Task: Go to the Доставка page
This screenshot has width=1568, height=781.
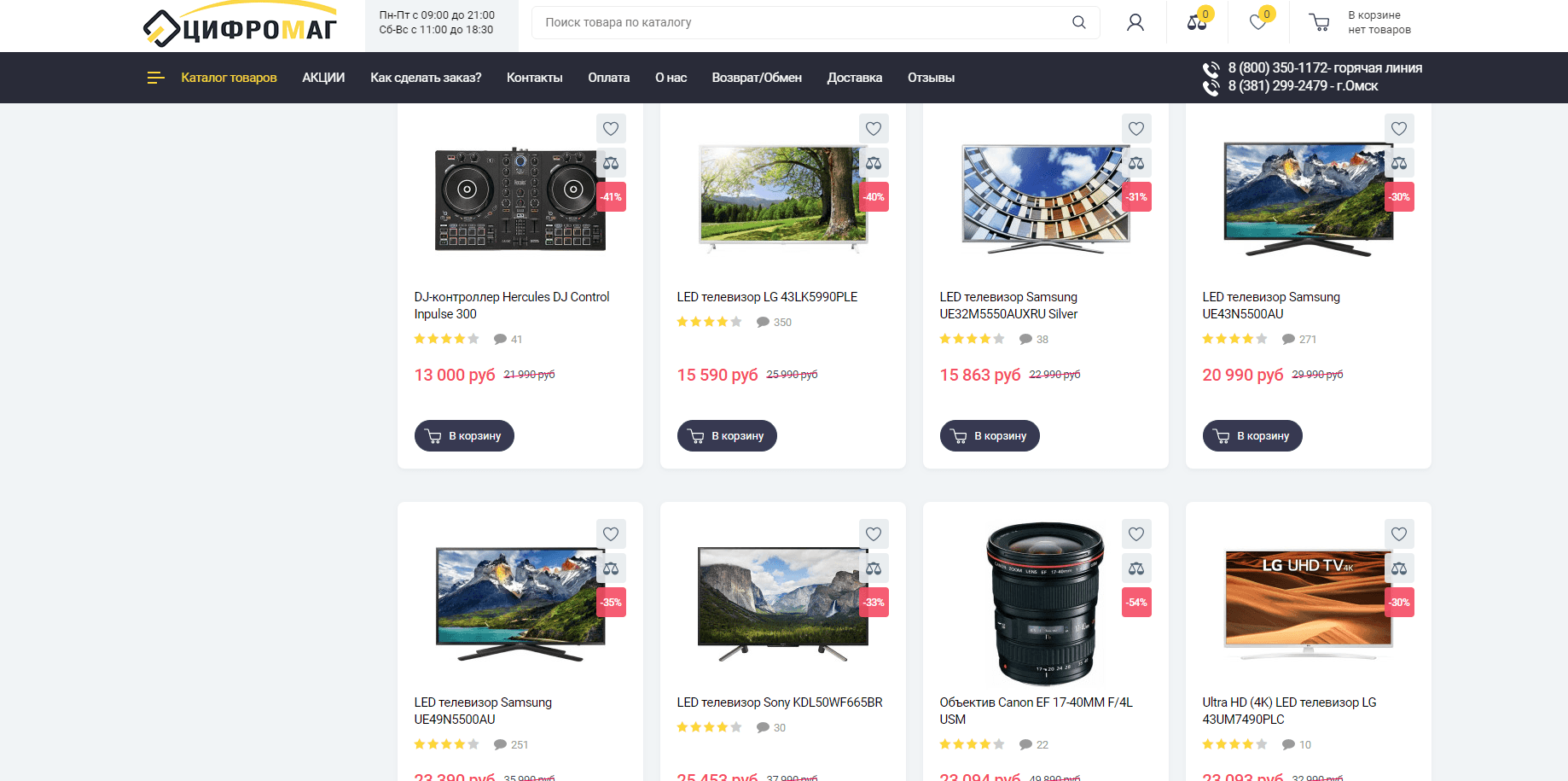Action: click(854, 78)
